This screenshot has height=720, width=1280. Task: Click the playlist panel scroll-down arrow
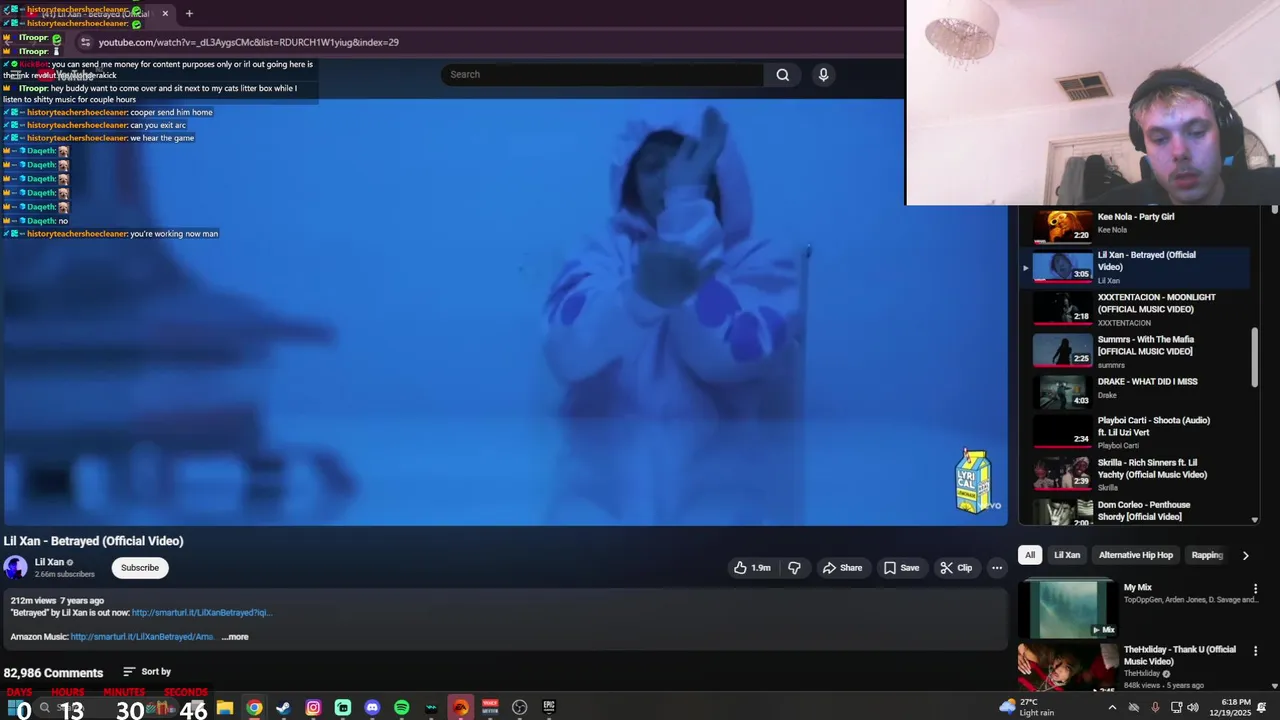tap(1255, 520)
